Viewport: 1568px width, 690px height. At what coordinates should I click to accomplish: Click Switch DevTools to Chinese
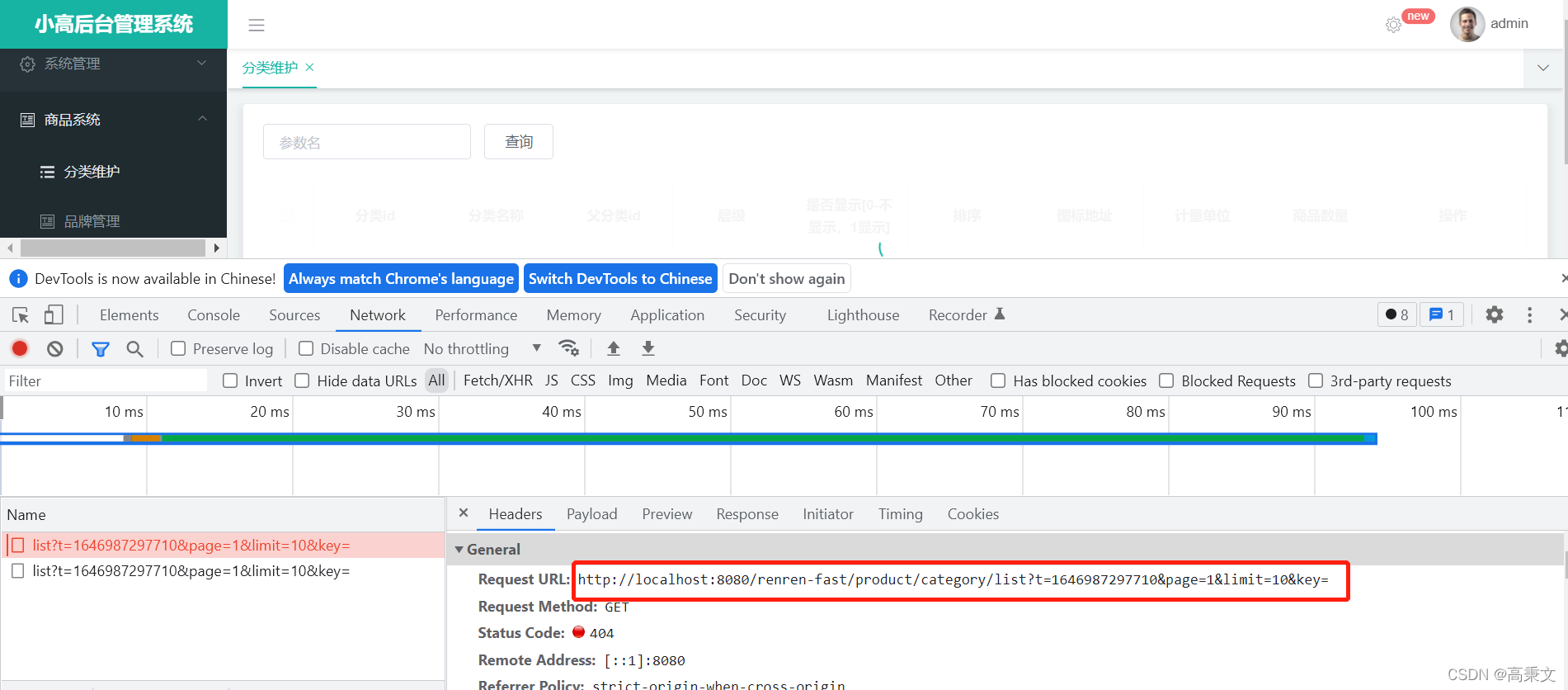(620, 278)
